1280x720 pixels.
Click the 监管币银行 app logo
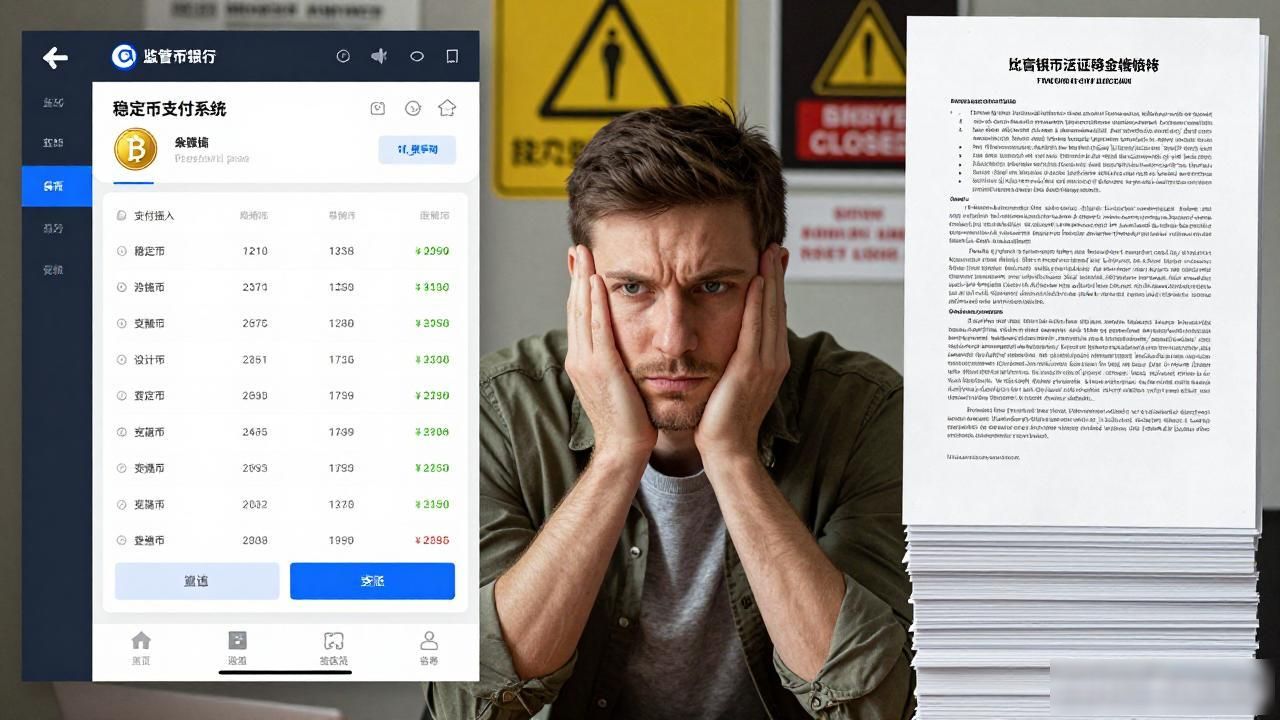[123, 57]
